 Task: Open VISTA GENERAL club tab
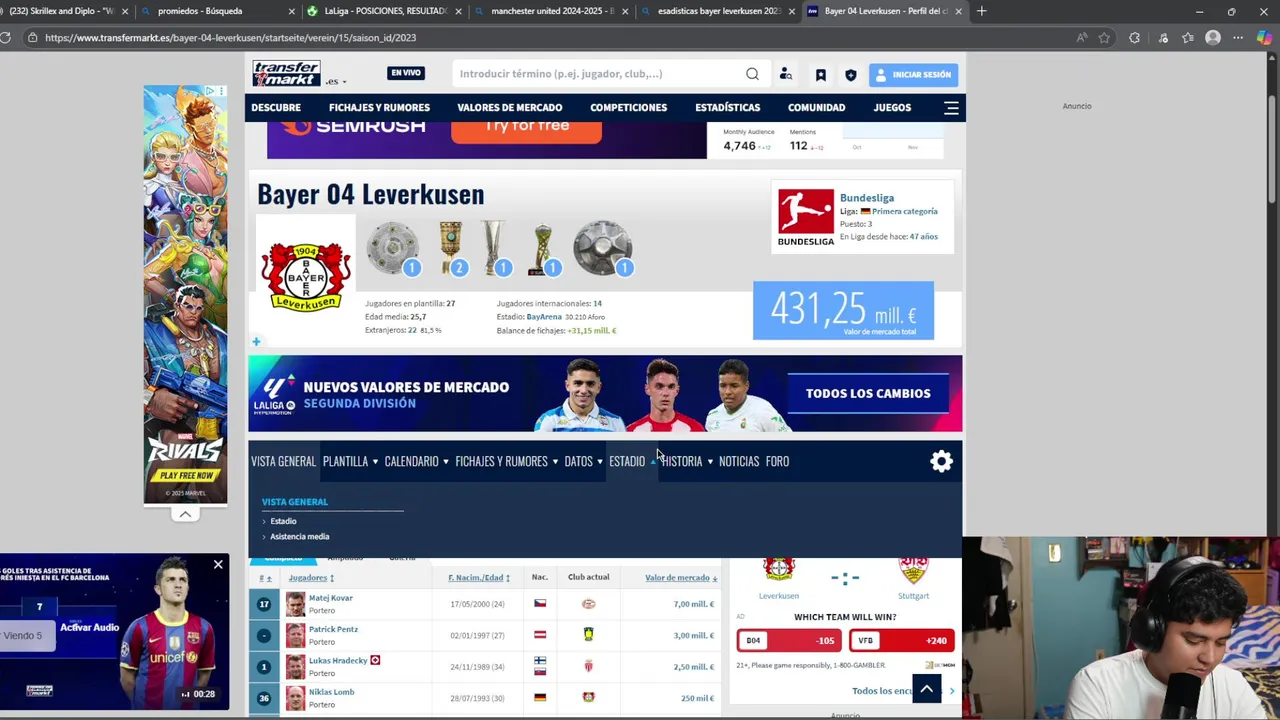coord(283,461)
